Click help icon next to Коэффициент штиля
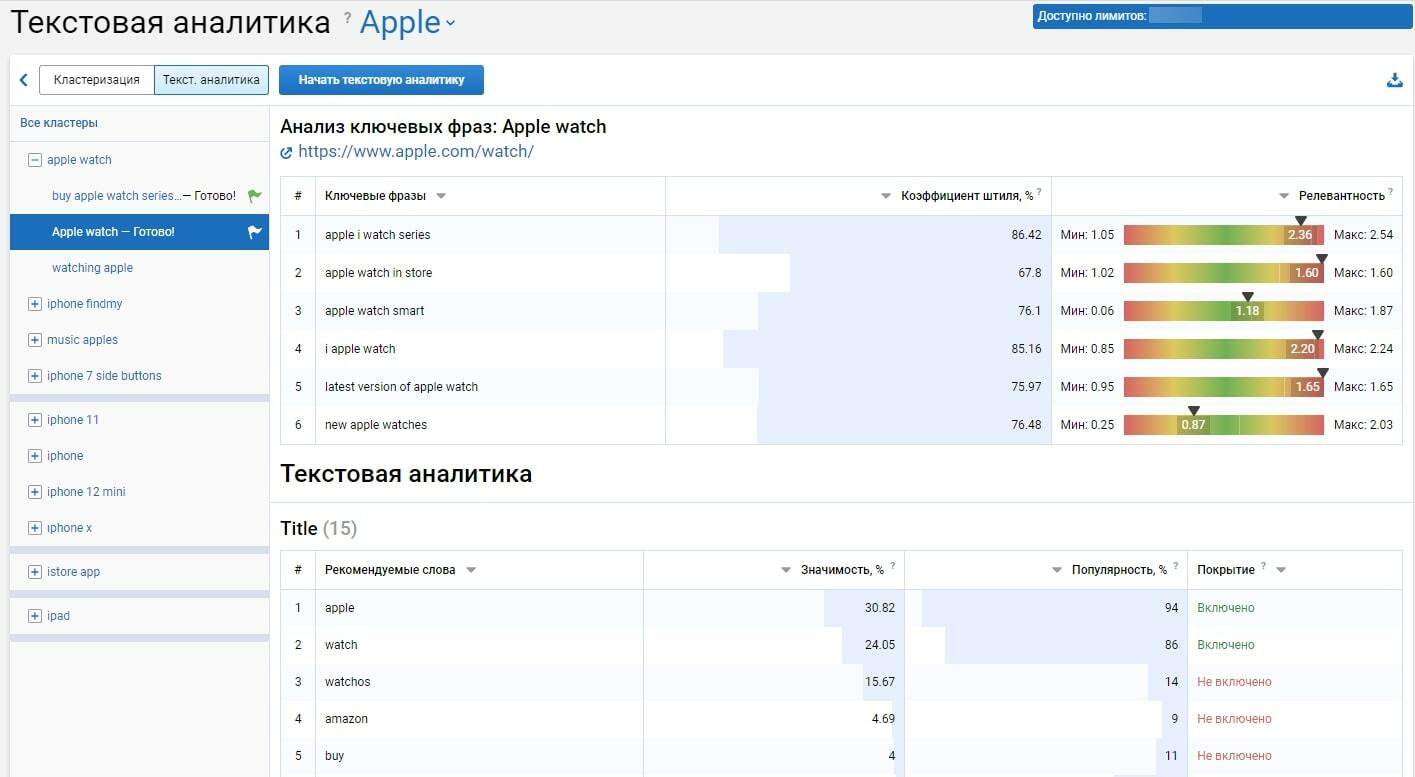 (x=1040, y=192)
